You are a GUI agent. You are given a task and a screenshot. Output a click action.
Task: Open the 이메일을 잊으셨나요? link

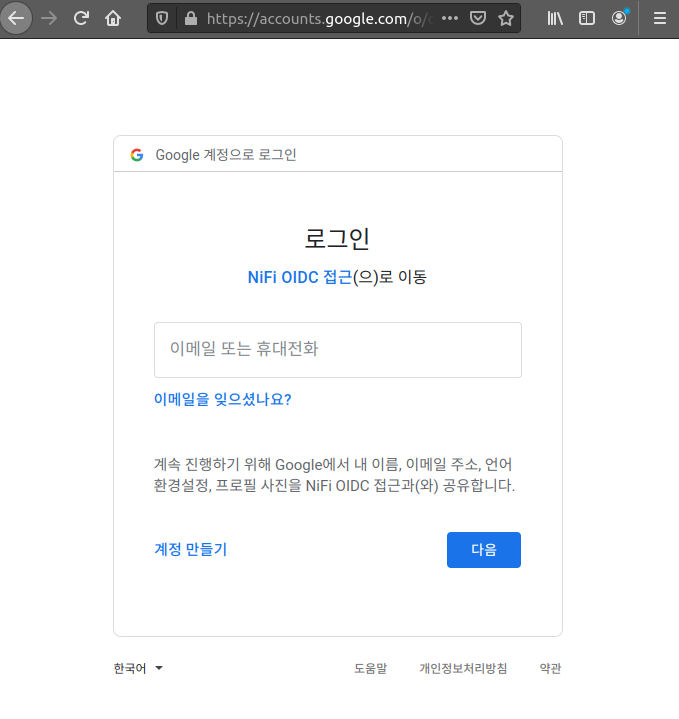pos(223,399)
